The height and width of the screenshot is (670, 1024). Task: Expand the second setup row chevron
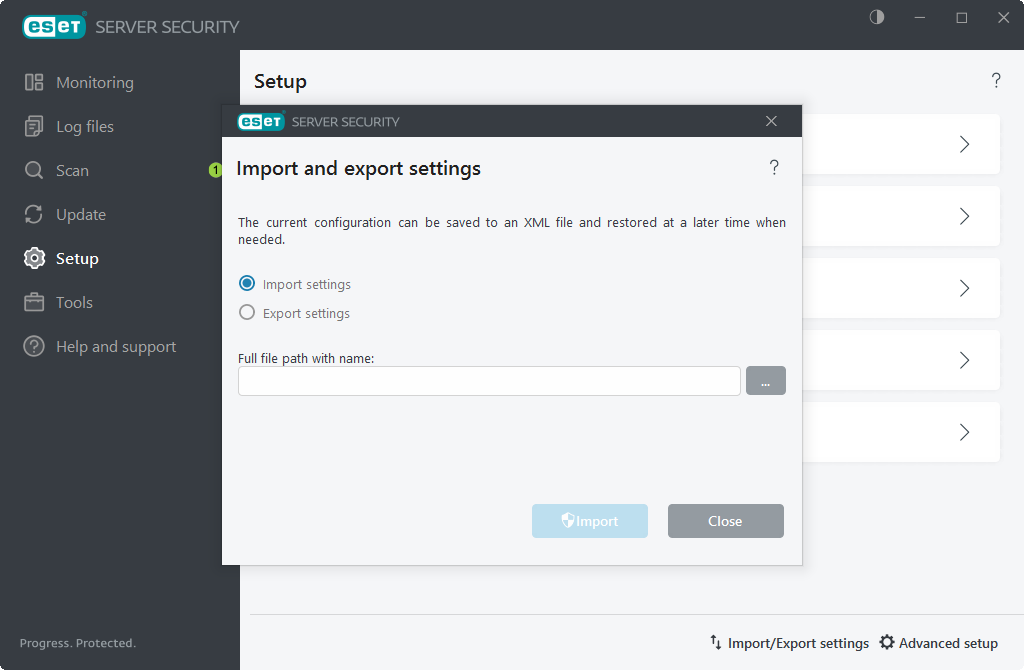click(x=964, y=216)
